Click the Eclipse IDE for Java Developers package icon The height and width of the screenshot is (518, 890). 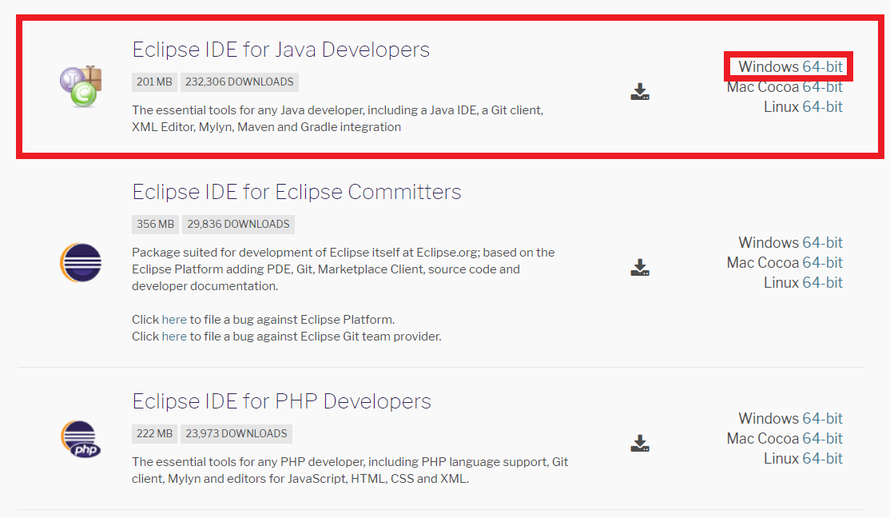(81, 86)
